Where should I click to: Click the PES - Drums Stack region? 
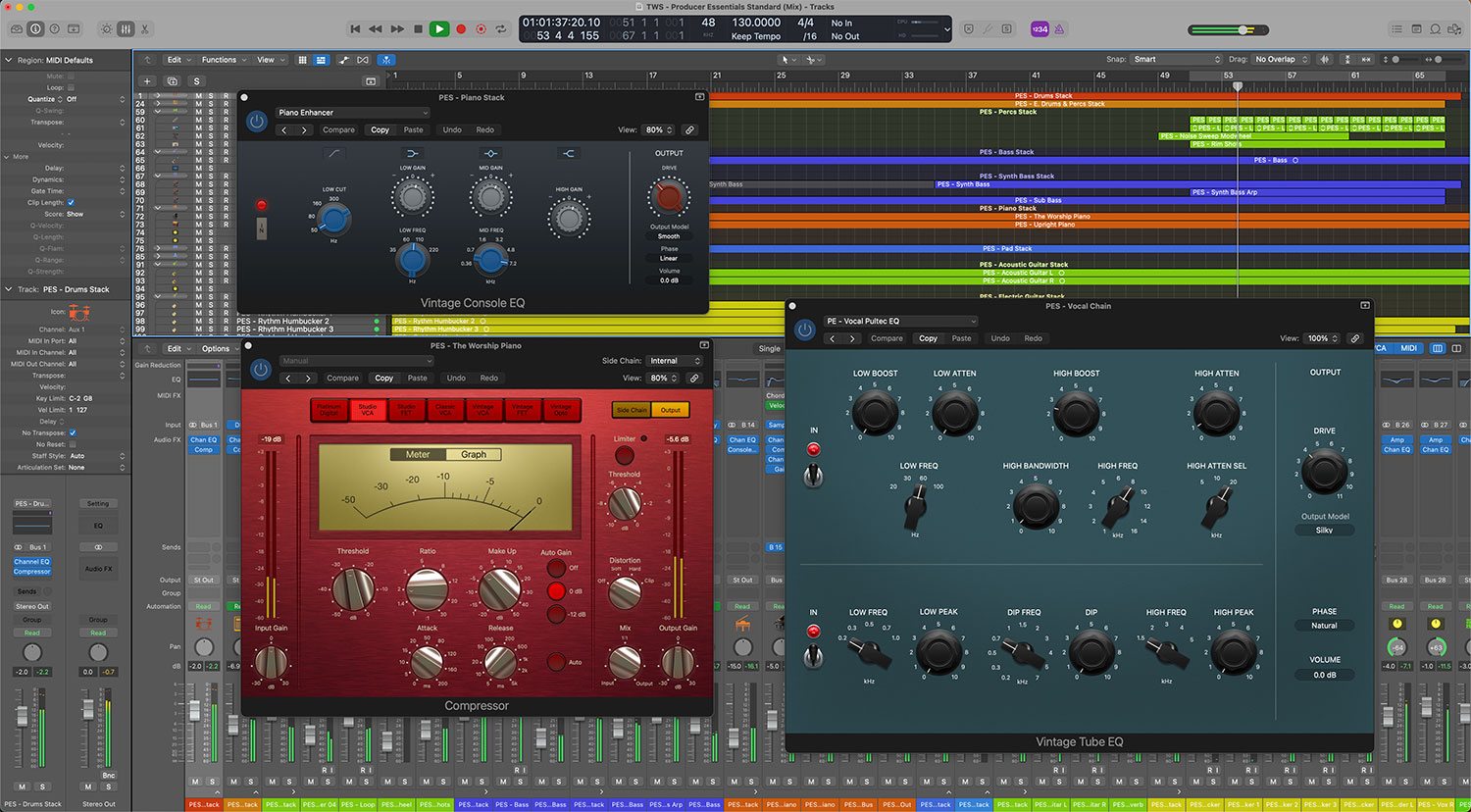pyautogui.click(x=1043, y=96)
